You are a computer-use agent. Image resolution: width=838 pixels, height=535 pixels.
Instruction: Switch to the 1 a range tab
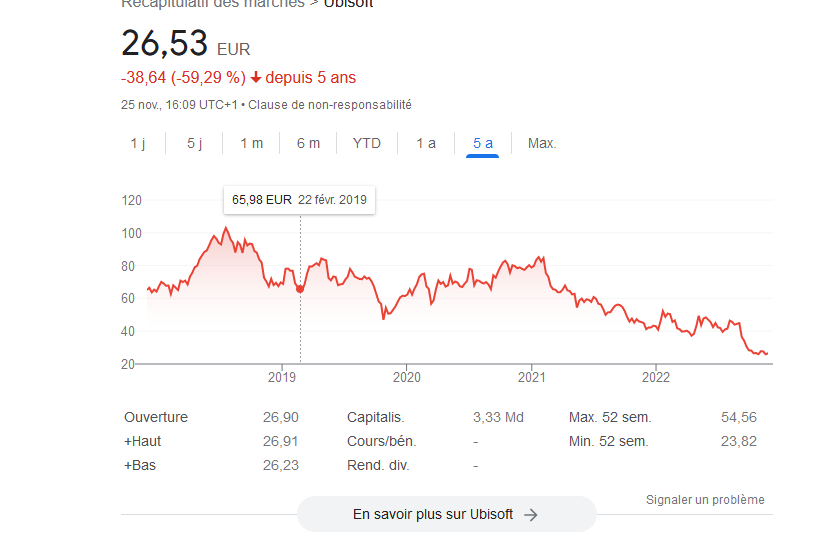[x=426, y=143]
